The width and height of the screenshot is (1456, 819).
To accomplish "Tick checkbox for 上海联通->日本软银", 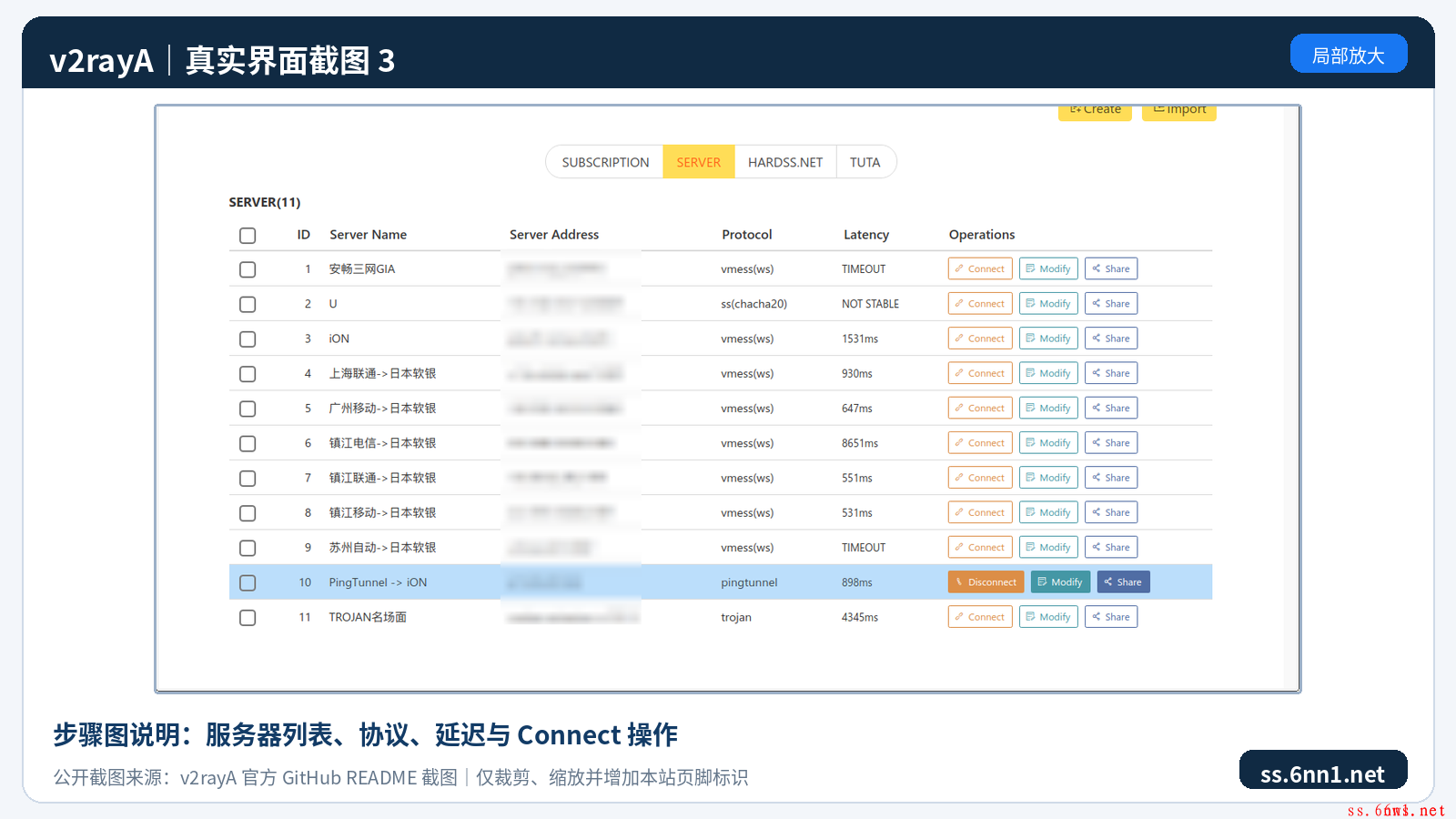I will 248,374.
